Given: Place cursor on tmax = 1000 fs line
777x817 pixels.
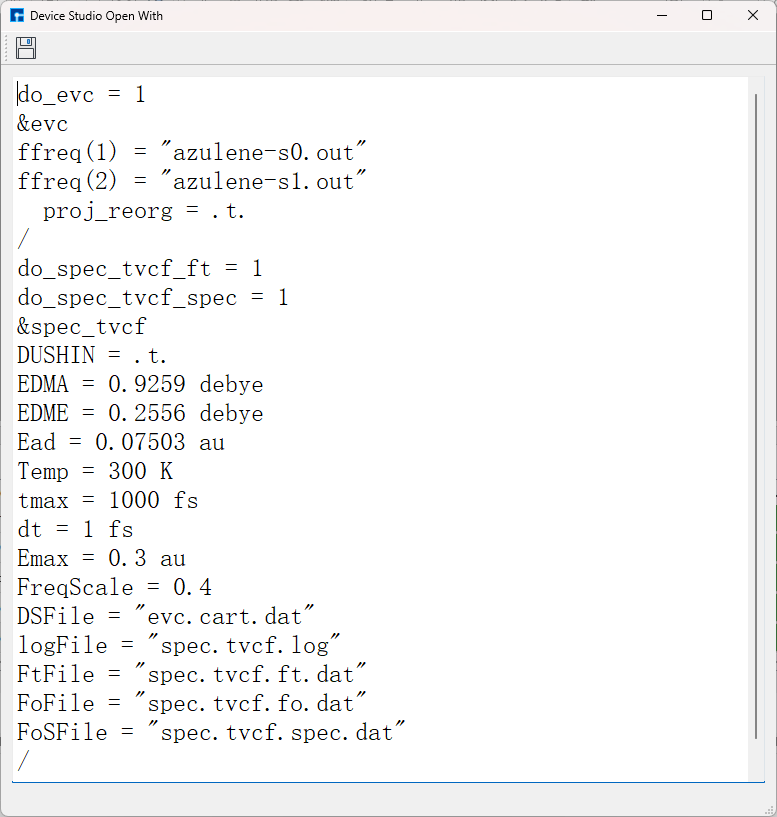Looking at the screenshot, I should [x=107, y=501].
